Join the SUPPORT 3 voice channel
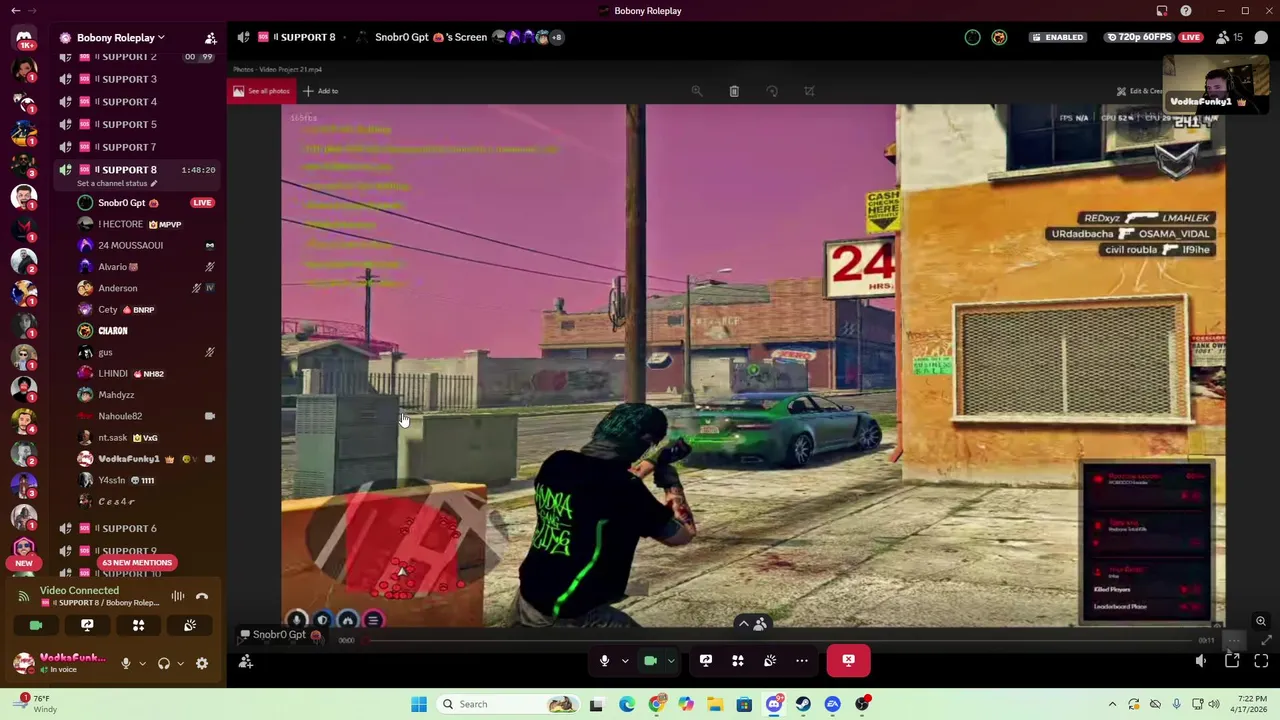The width and height of the screenshot is (1280, 720). click(138, 79)
